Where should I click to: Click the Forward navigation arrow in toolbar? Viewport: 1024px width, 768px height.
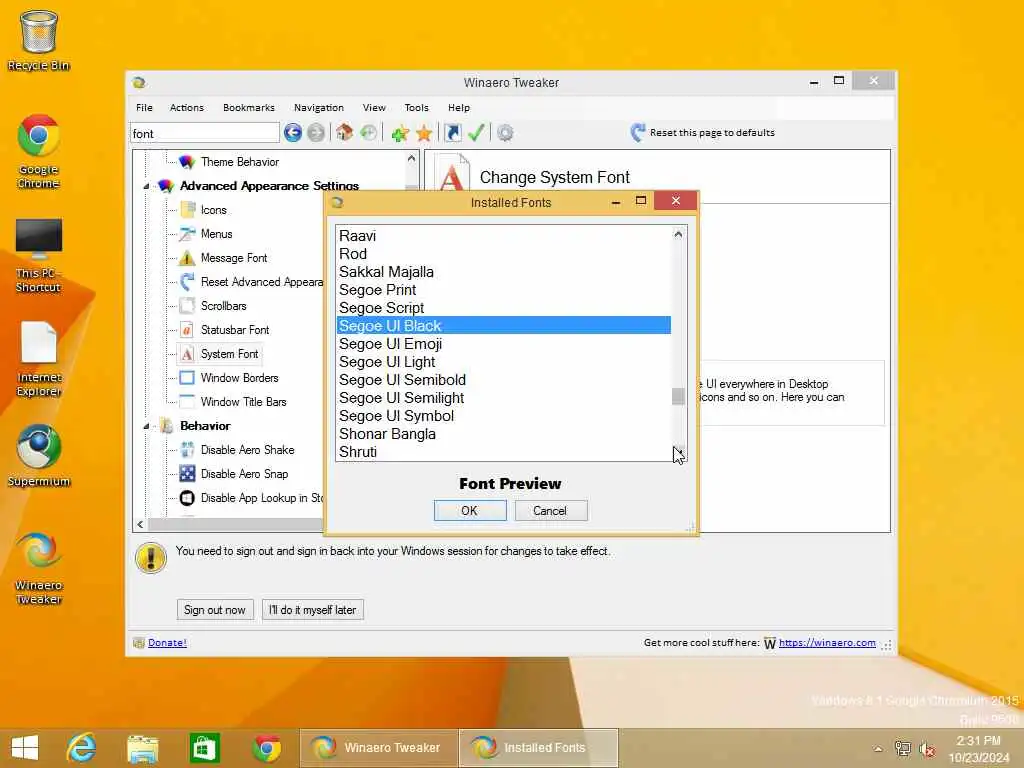316,133
